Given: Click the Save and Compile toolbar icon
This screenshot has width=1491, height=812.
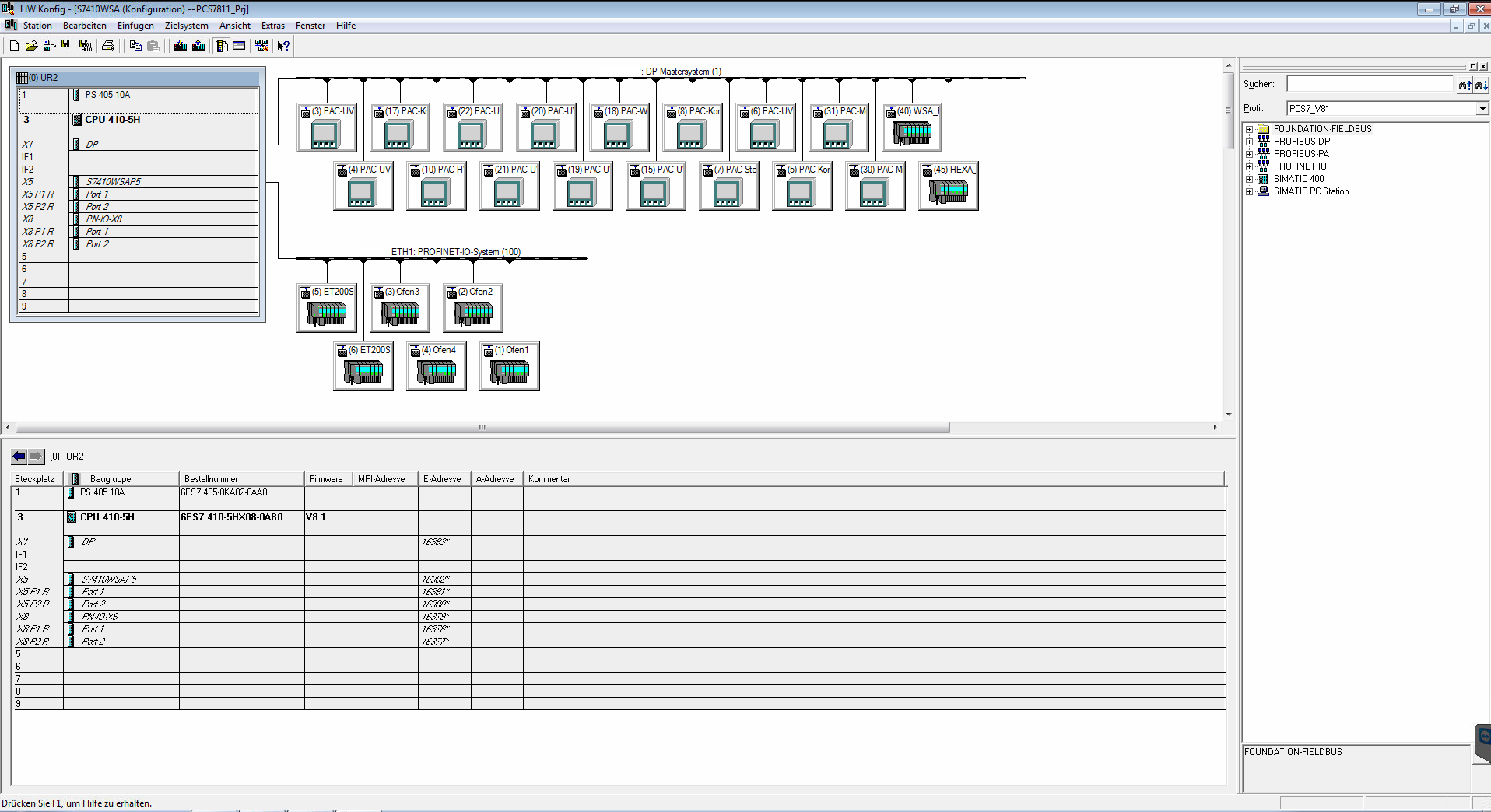Looking at the screenshot, I should (x=86, y=46).
